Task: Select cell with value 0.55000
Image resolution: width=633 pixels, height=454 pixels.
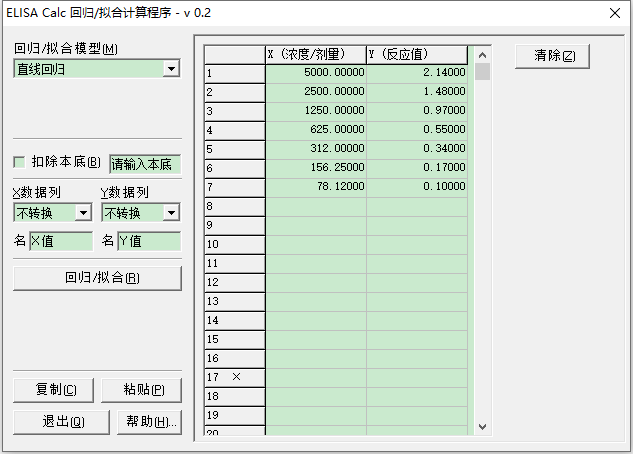Action: pyautogui.click(x=417, y=130)
